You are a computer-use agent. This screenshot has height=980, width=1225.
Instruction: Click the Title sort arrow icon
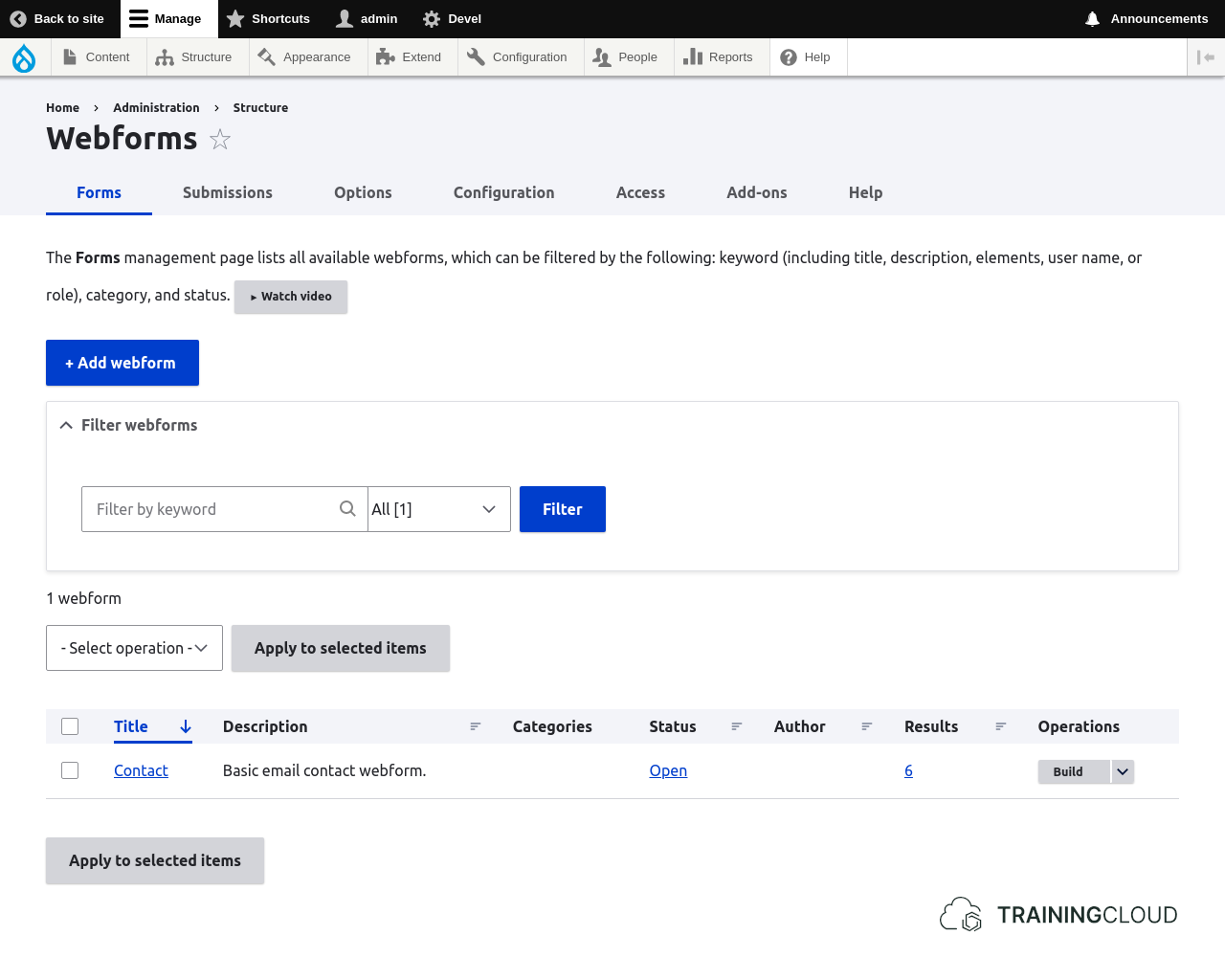click(x=186, y=726)
